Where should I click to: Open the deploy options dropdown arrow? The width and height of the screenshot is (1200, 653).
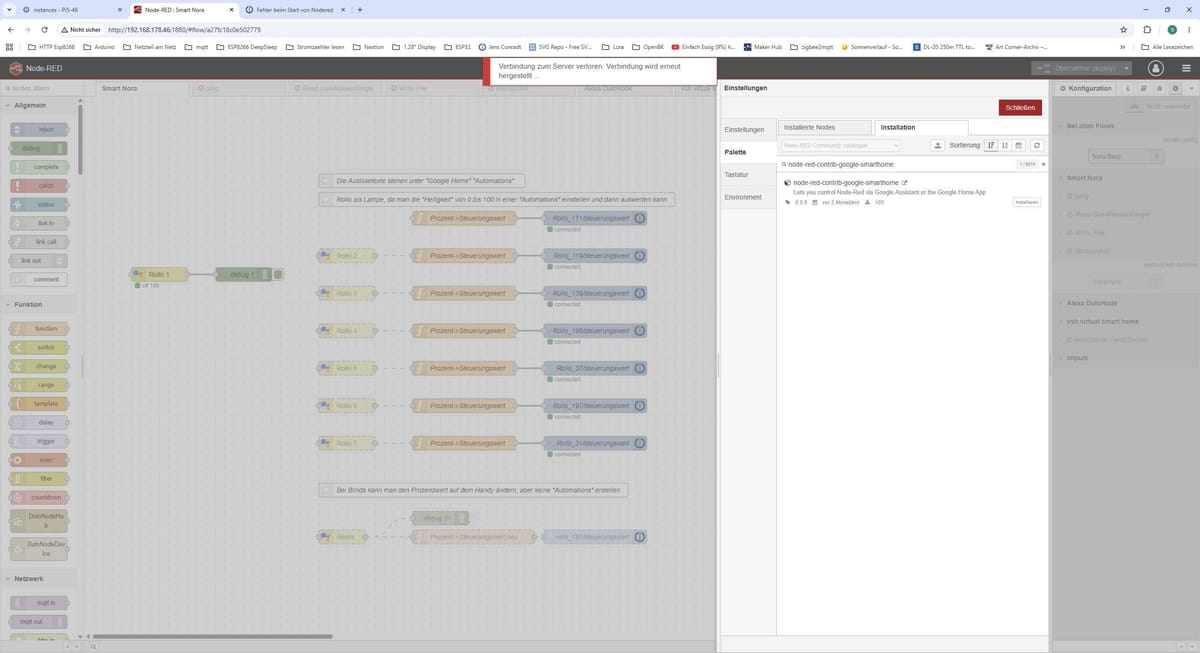pos(1127,68)
